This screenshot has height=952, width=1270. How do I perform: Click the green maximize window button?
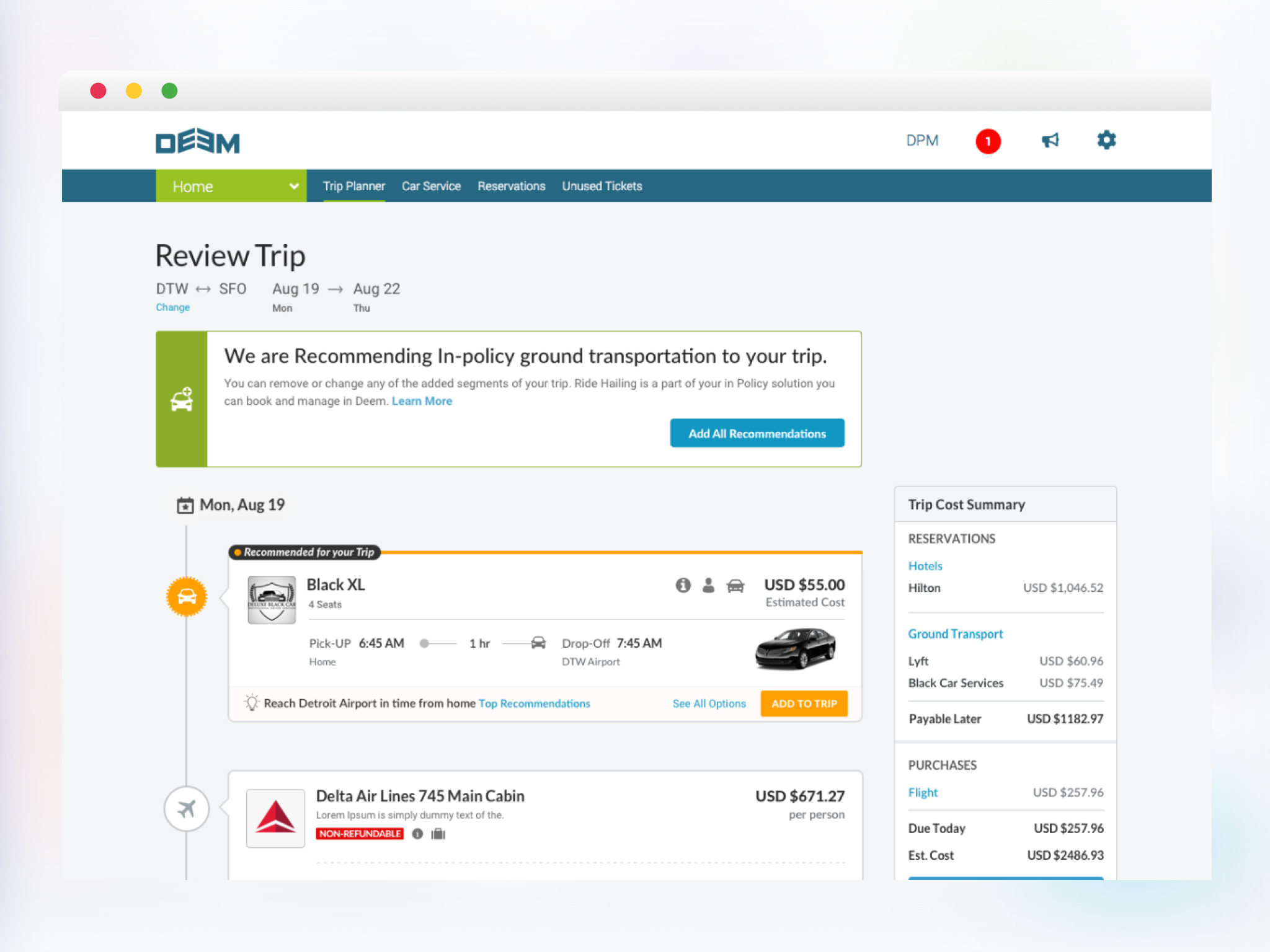pos(169,91)
